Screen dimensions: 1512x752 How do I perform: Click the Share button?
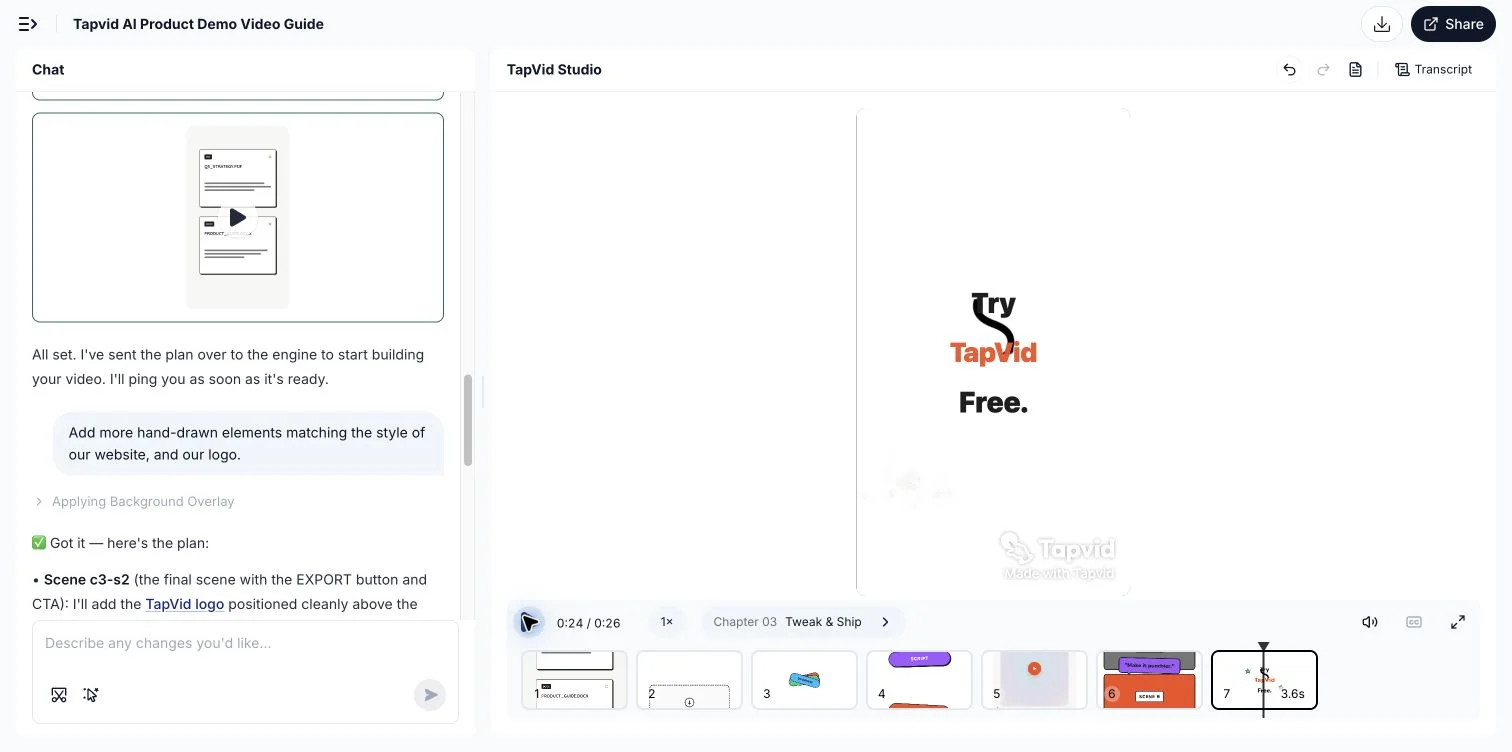click(x=1453, y=24)
